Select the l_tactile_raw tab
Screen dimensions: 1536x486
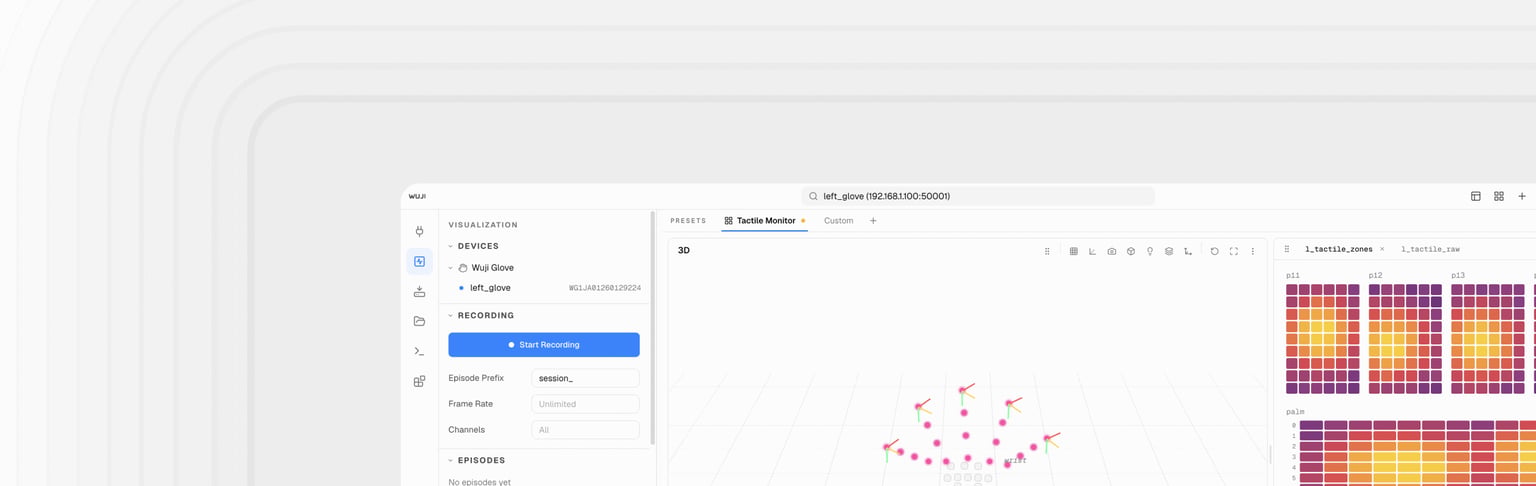tap(1430, 249)
